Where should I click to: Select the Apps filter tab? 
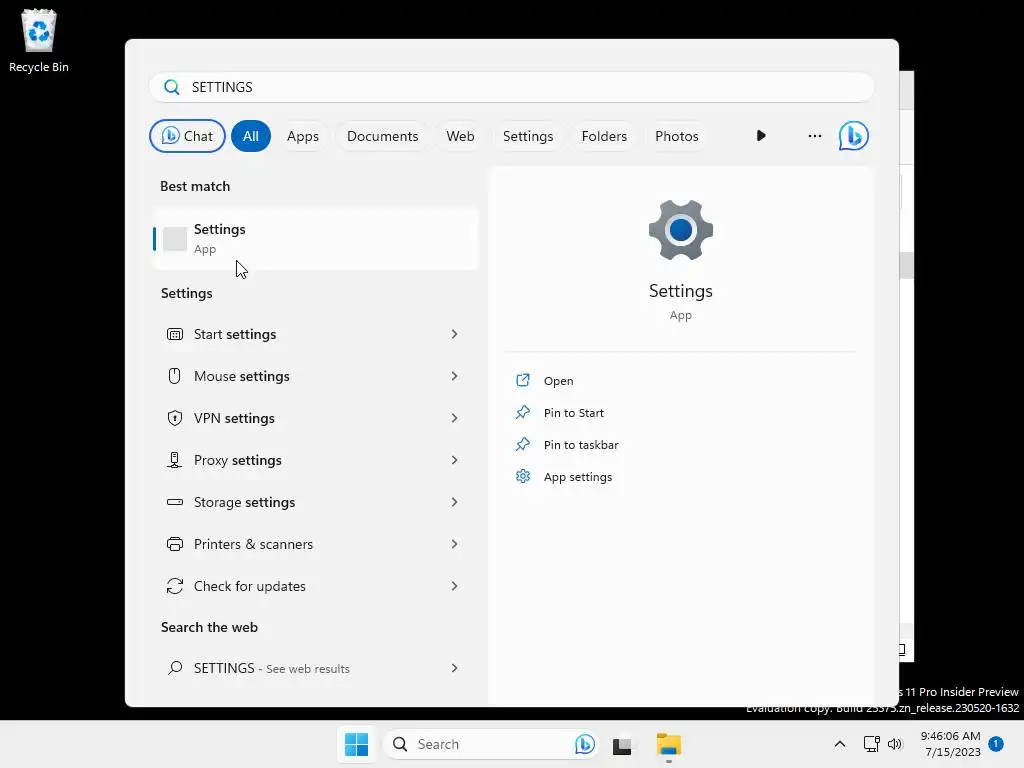(x=303, y=136)
